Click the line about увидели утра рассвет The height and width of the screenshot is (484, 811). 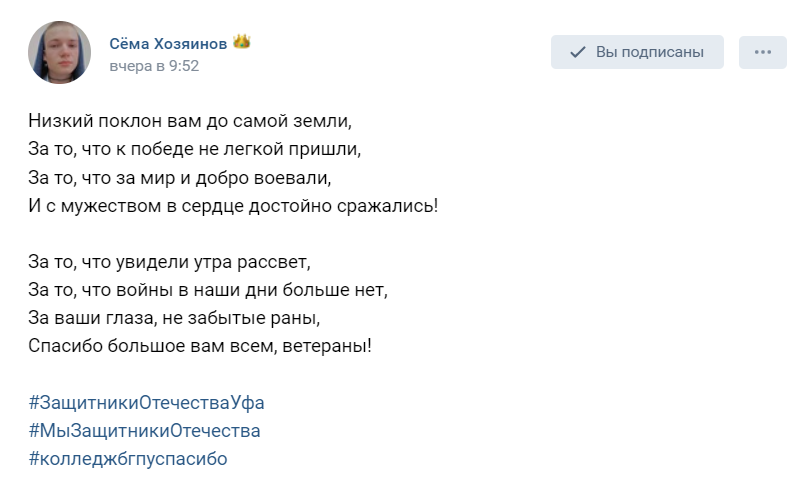point(170,263)
